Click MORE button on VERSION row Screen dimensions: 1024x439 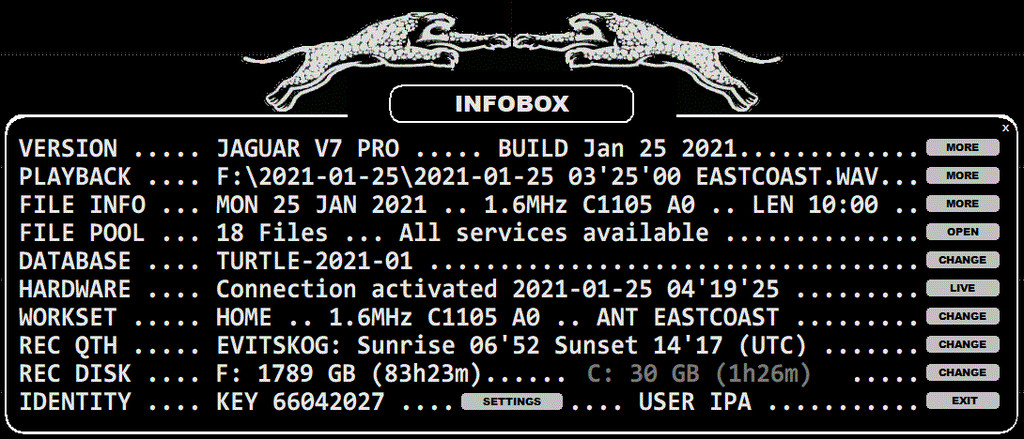[x=963, y=148]
